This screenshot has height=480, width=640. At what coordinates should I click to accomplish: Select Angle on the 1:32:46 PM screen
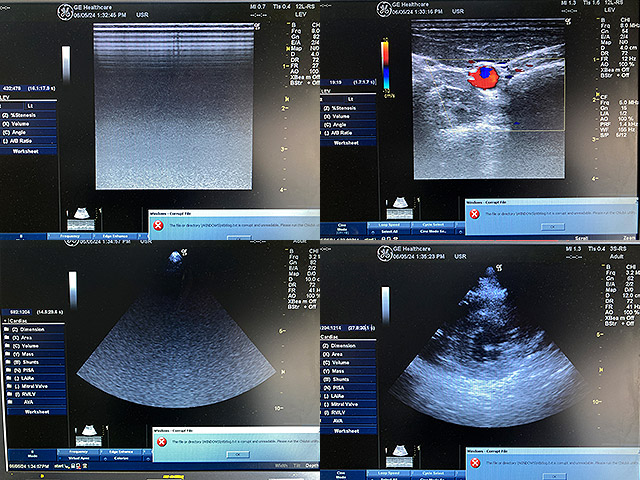tap(28, 133)
